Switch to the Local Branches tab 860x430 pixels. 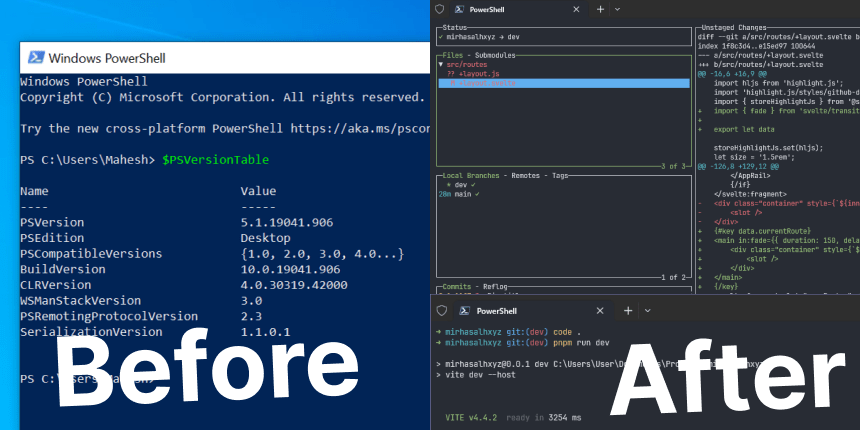tap(471, 176)
